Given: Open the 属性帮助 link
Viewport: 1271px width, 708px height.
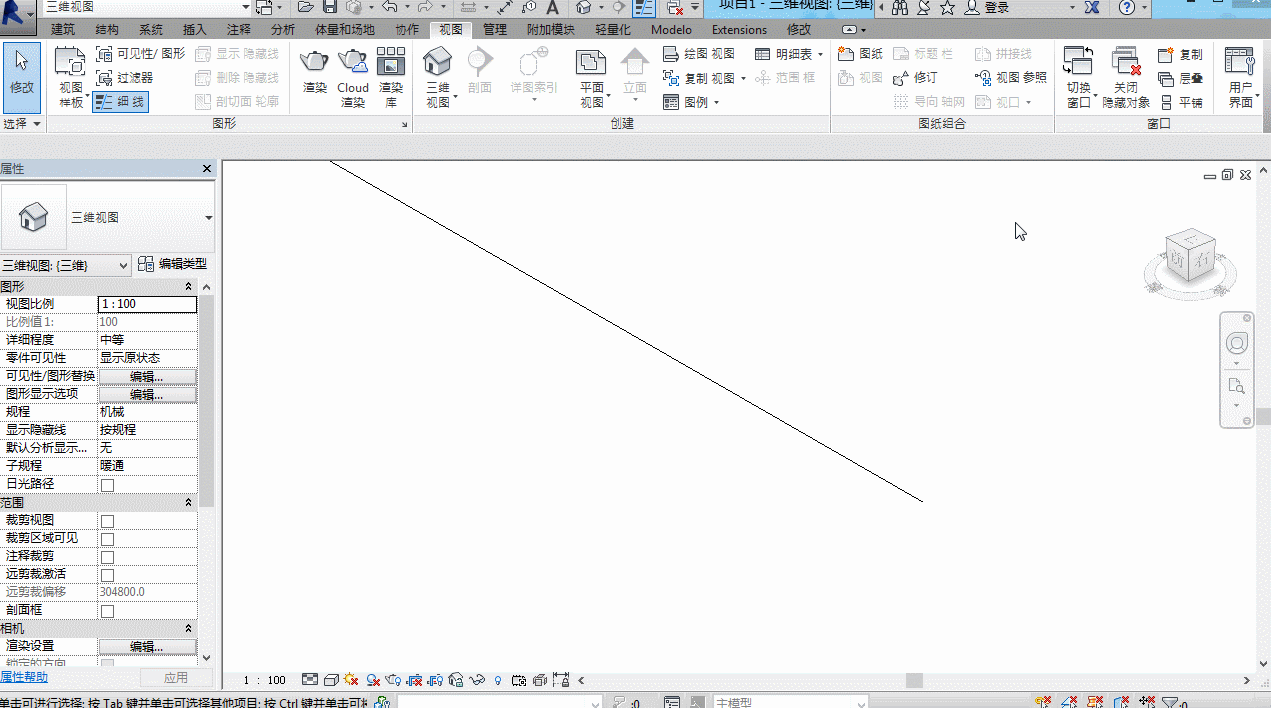Looking at the screenshot, I should (x=24, y=678).
